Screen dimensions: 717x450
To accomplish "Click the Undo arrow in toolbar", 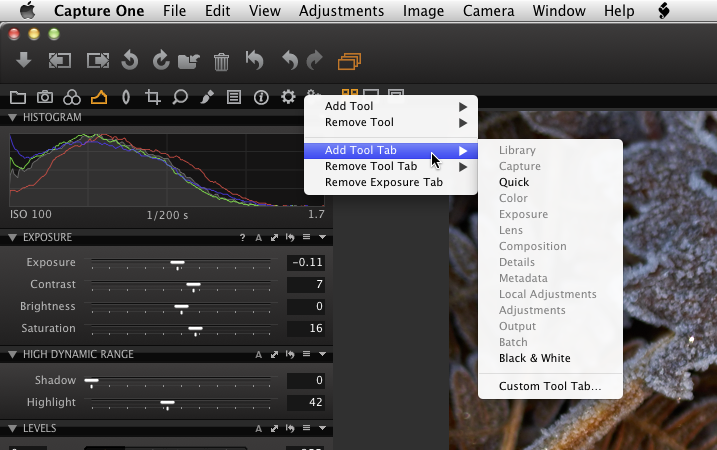I will 290,60.
